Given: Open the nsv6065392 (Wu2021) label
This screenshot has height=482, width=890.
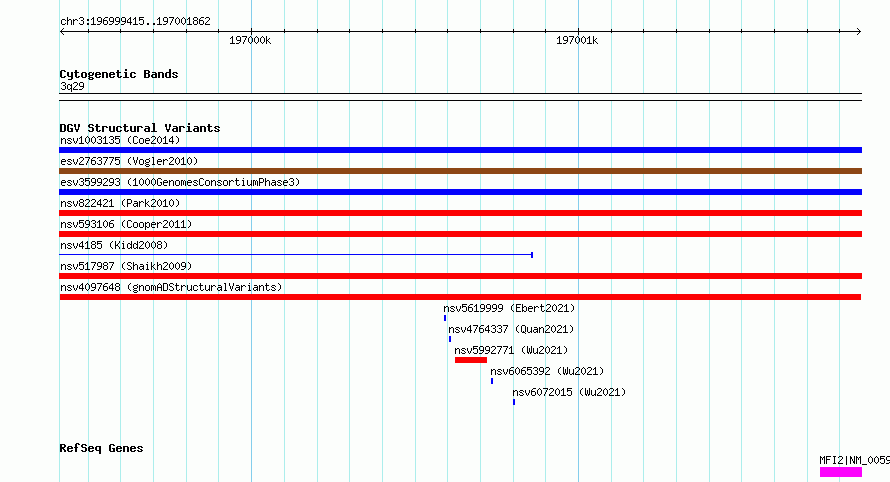Looking at the screenshot, I should tap(547, 371).
